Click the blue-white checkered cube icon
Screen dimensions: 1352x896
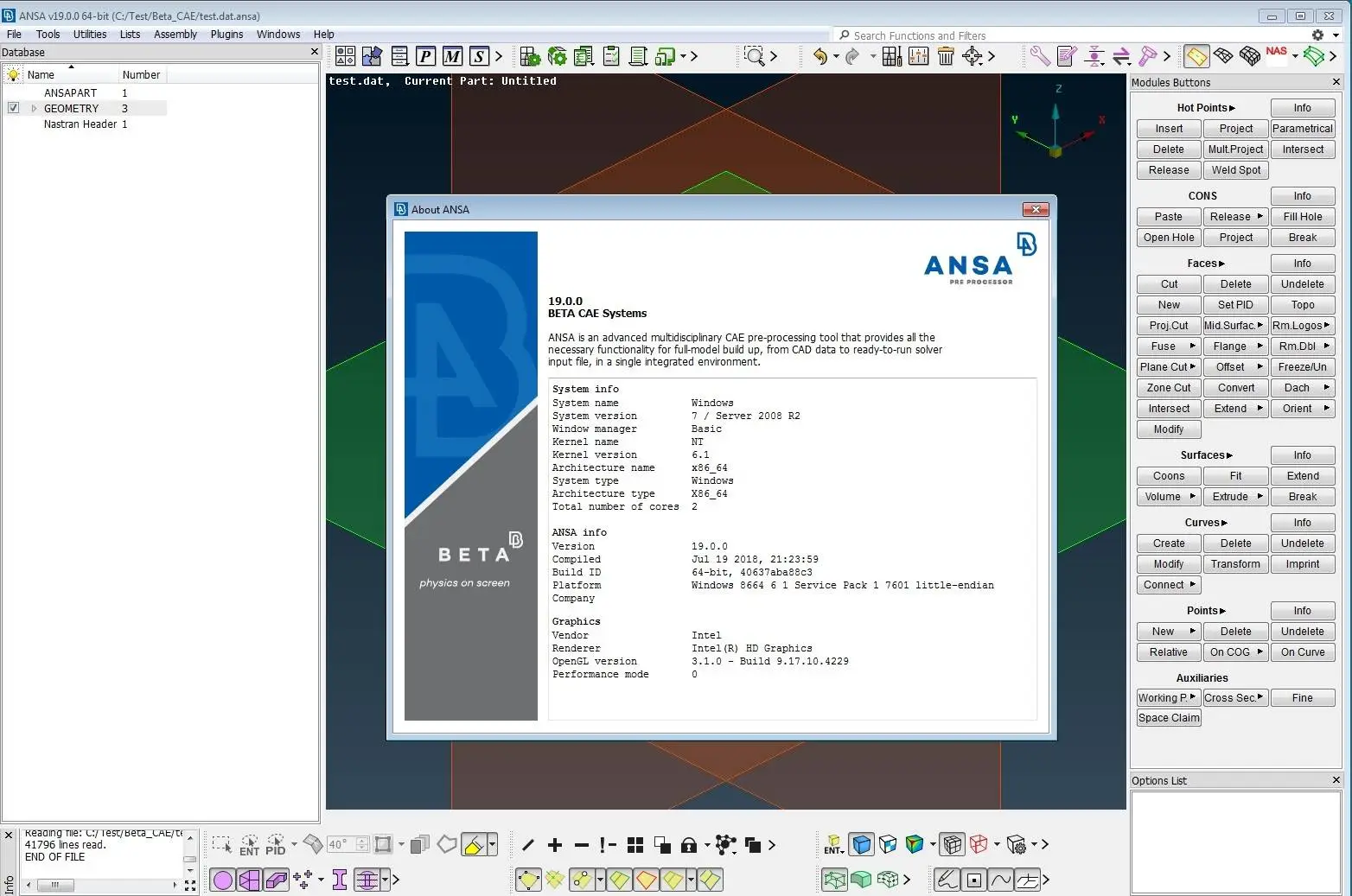(x=888, y=844)
